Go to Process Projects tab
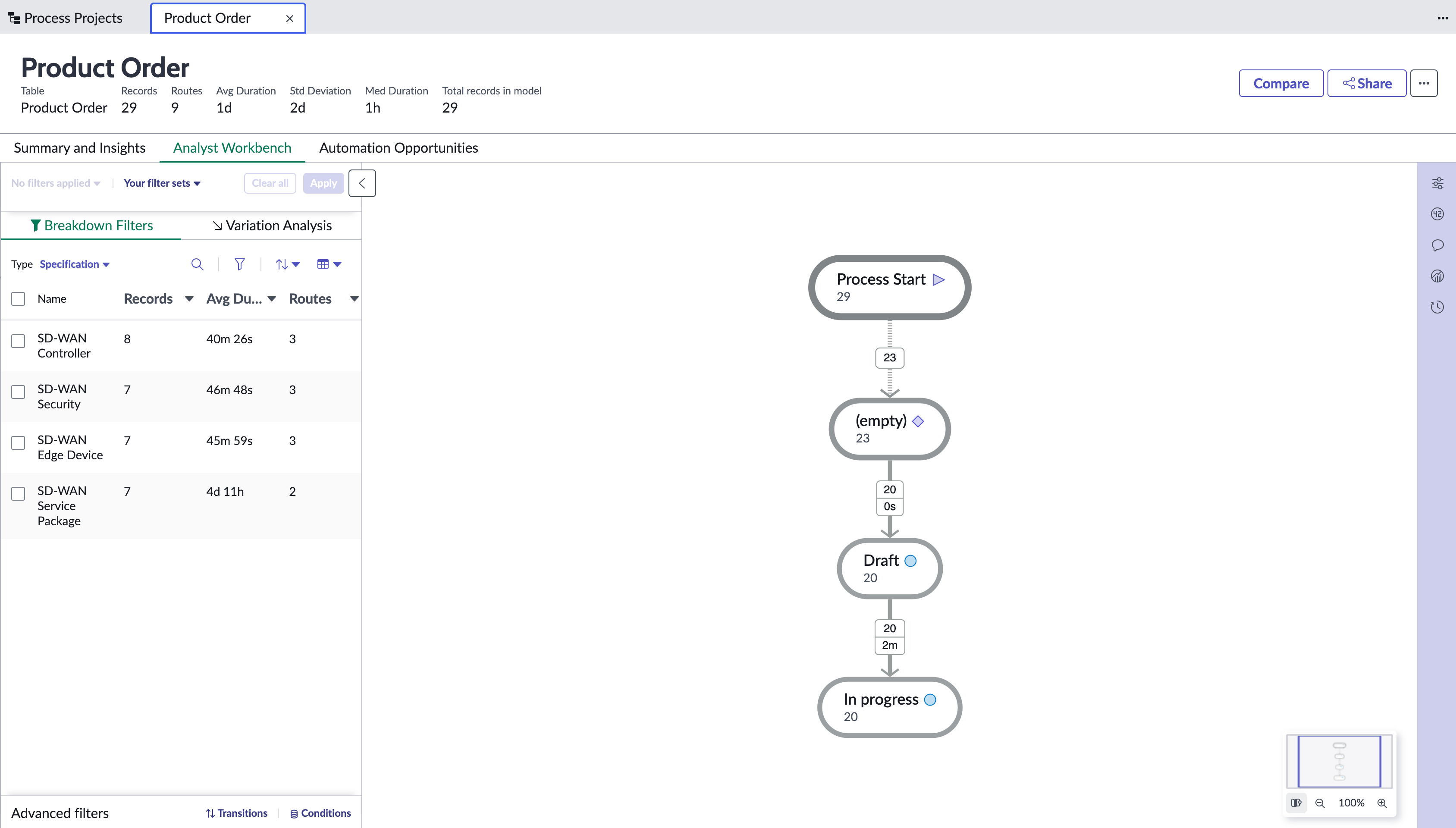Image resolution: width=1456 pixels, height=828 pixels. pos(66,18)
